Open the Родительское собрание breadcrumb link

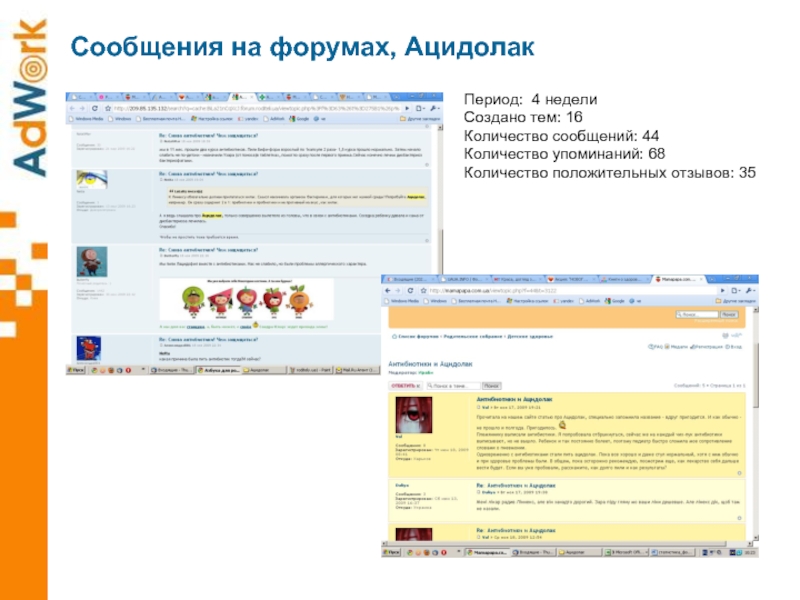coord(473,337)
